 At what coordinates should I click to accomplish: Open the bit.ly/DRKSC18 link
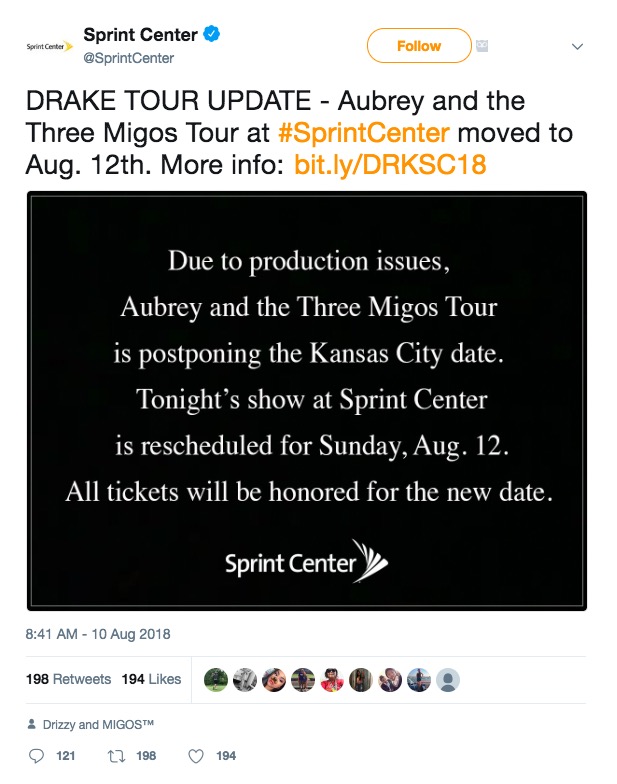click(x=390, y=165)
